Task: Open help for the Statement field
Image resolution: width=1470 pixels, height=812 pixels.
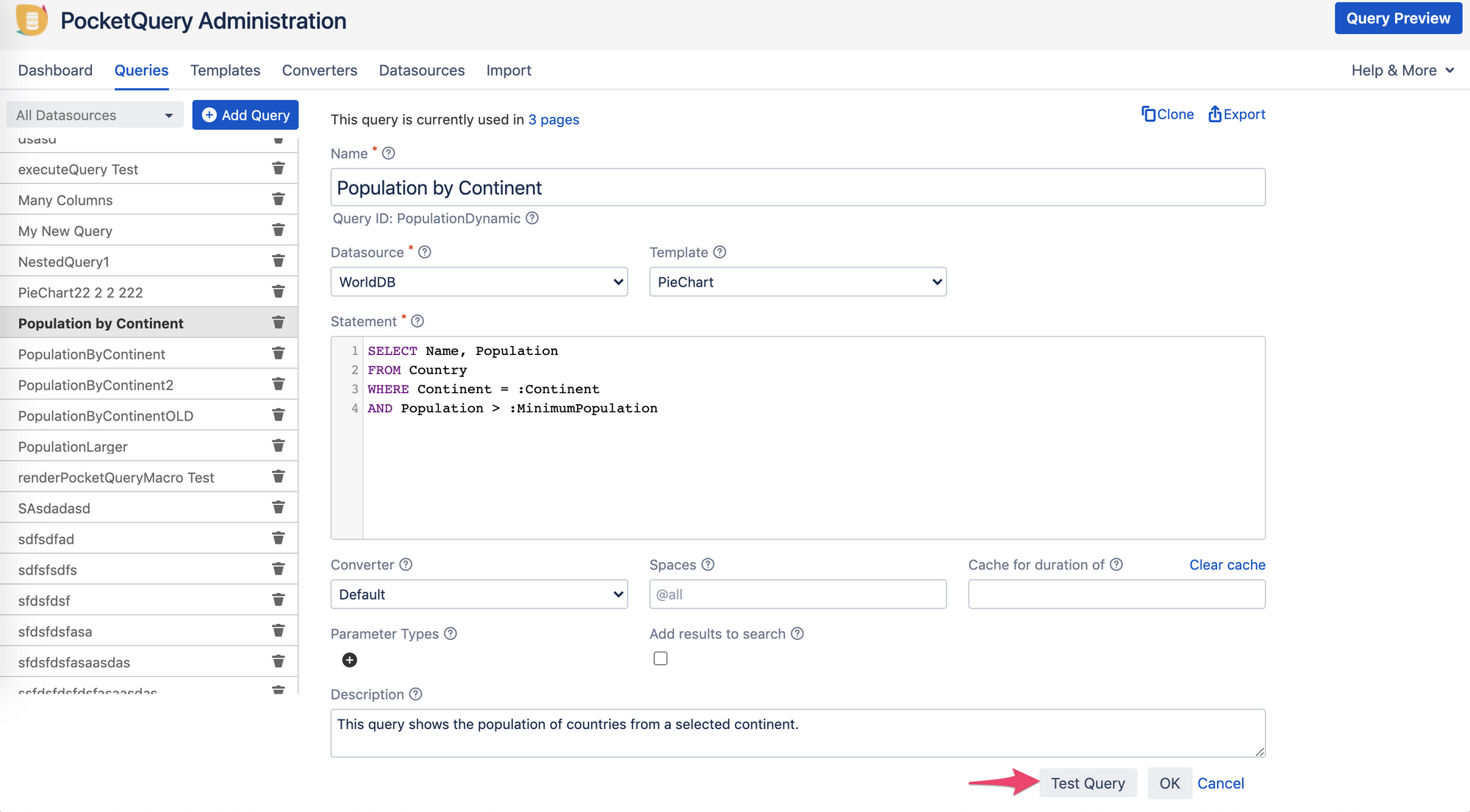Action: (417, 321)
